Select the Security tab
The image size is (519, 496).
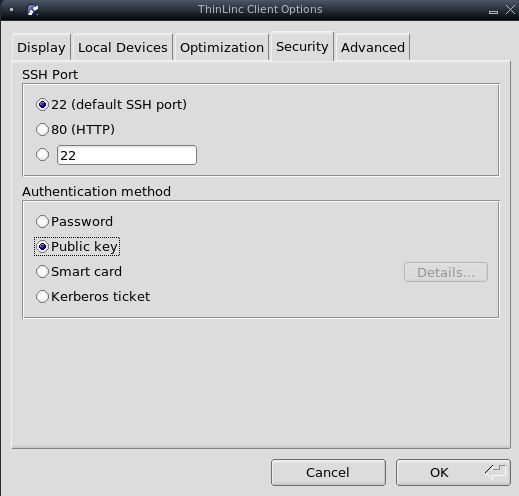click(x=302, y=46)
